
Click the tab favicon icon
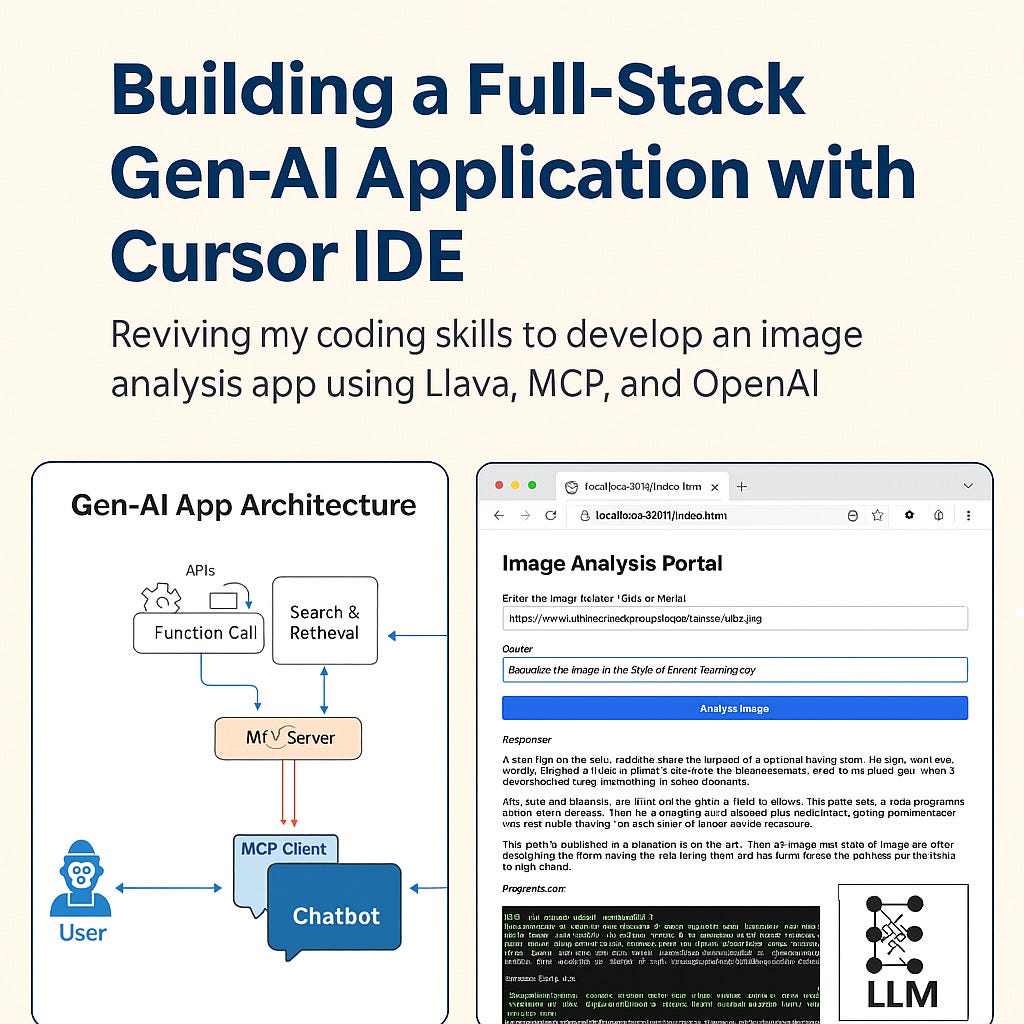(571, 487)
